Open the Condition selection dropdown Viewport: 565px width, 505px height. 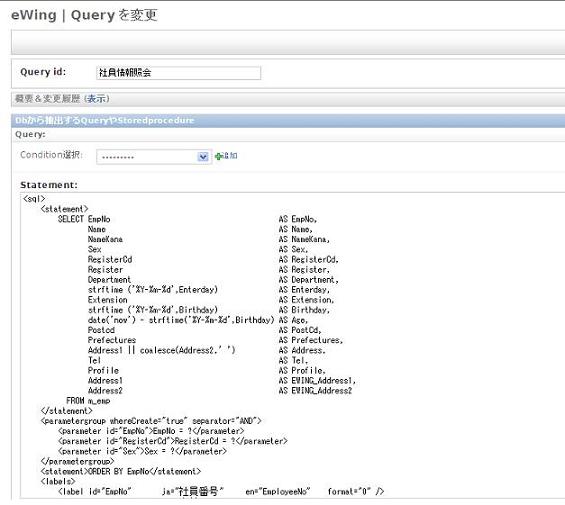point(154,157)
